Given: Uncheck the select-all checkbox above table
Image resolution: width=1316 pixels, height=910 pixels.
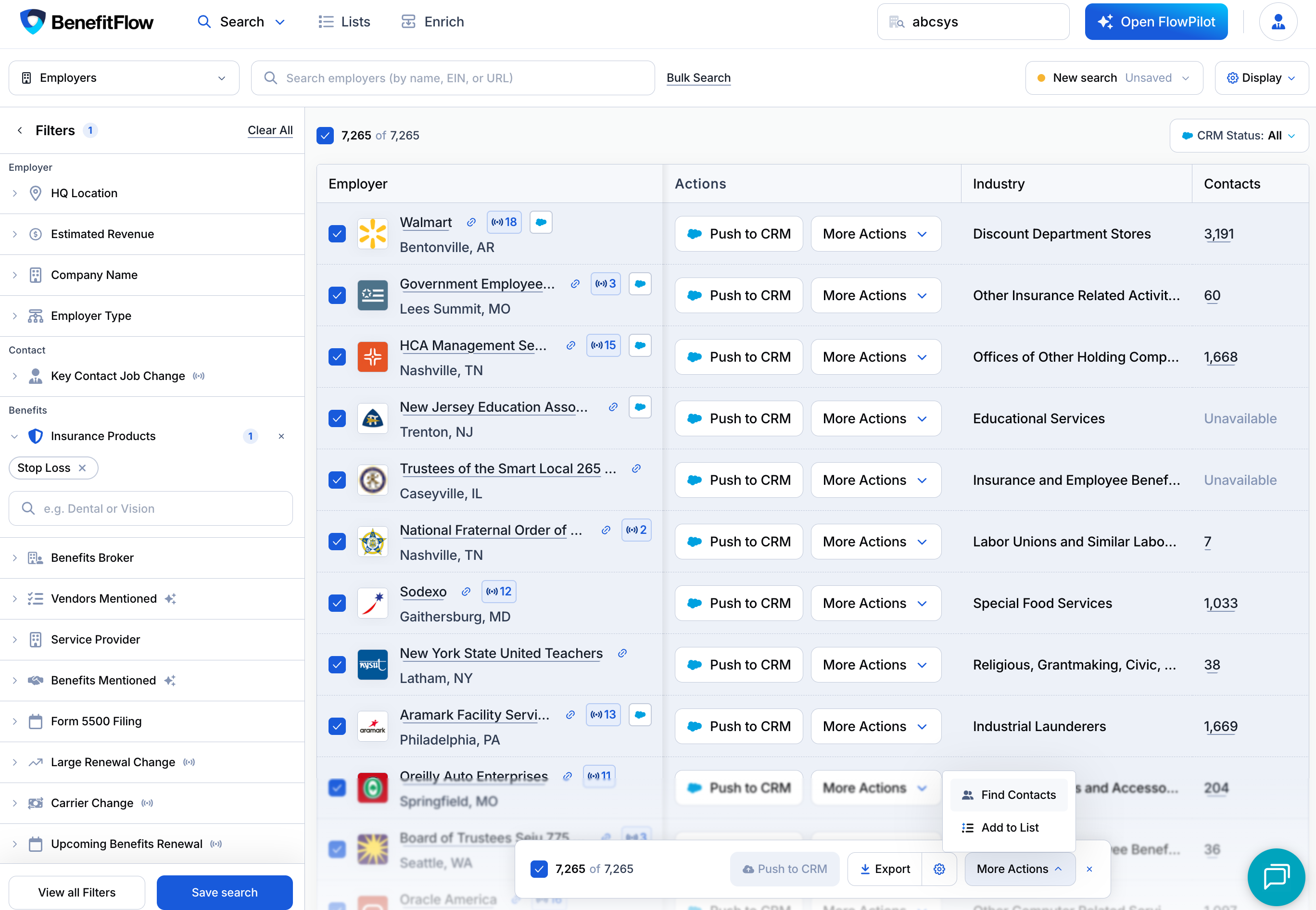Looking at the screenshot, I should pos(325,135).
